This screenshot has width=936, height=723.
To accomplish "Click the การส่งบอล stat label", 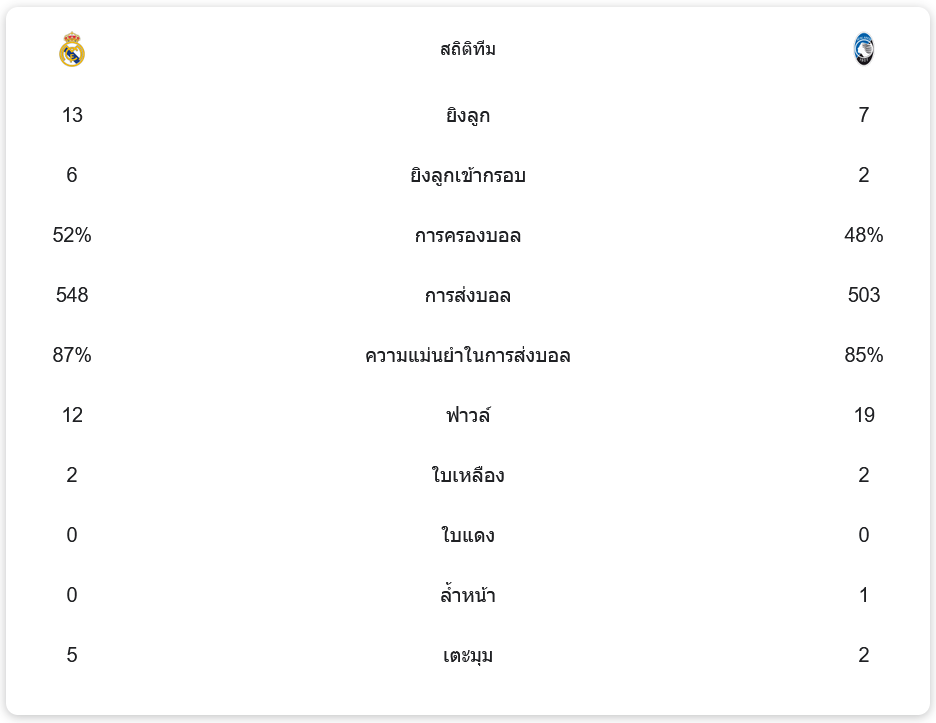I will click(x=468, y=296).
